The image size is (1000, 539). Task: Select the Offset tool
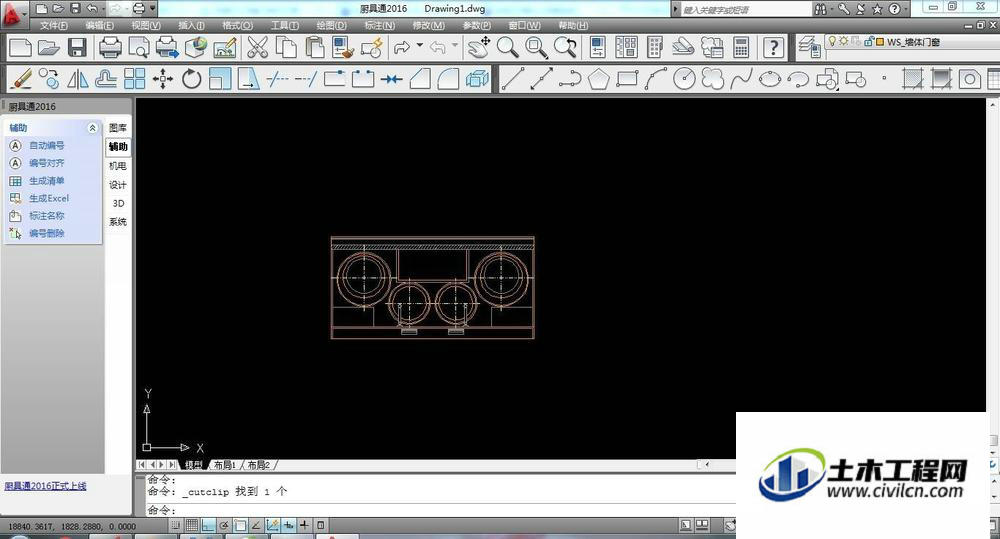click(x=106, y=79)
